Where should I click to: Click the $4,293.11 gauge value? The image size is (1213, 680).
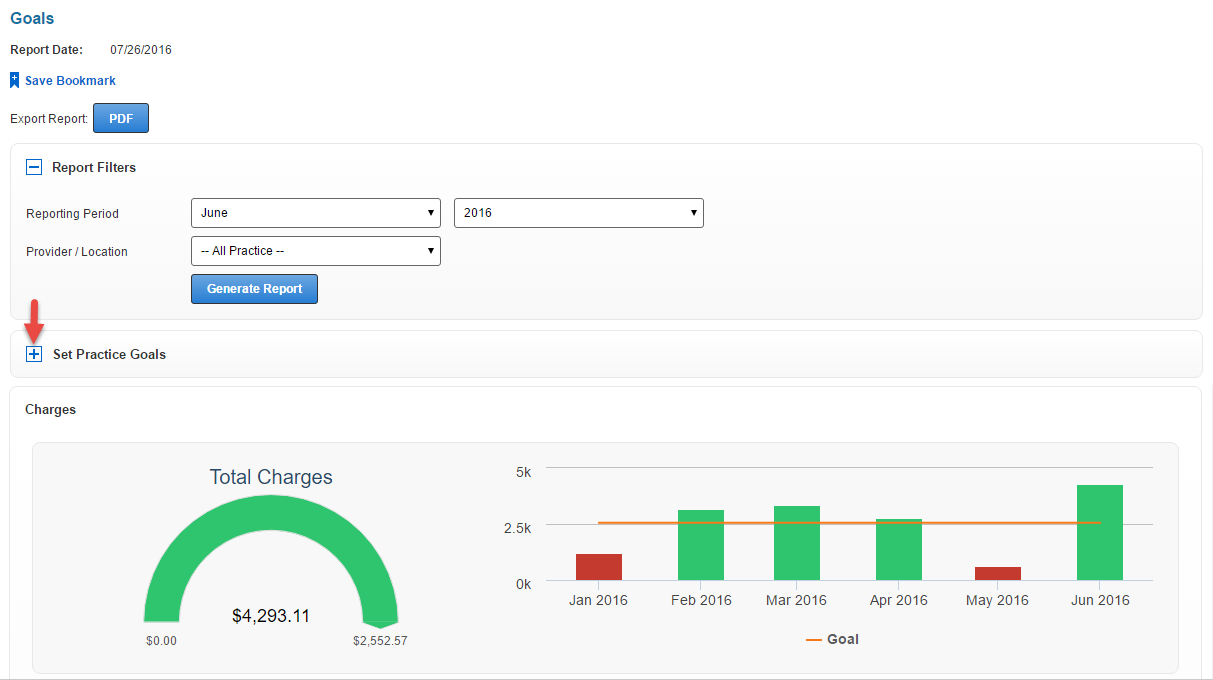[271, 616]
